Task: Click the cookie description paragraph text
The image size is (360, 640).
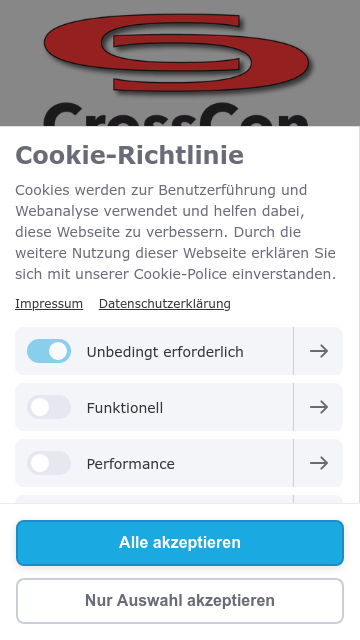Action: tap(176, 232)
